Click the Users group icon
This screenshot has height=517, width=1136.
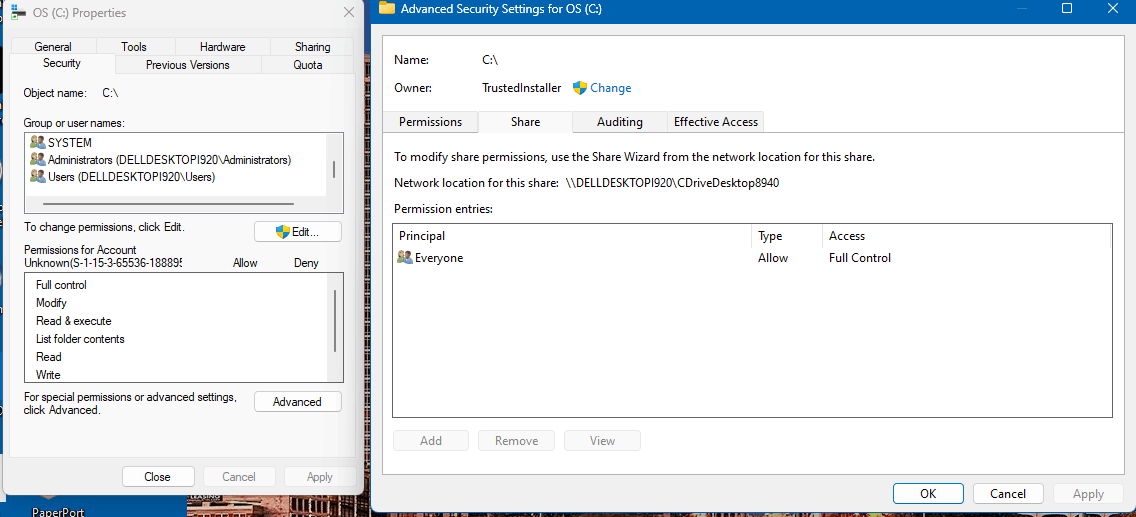tap(37, 176)
